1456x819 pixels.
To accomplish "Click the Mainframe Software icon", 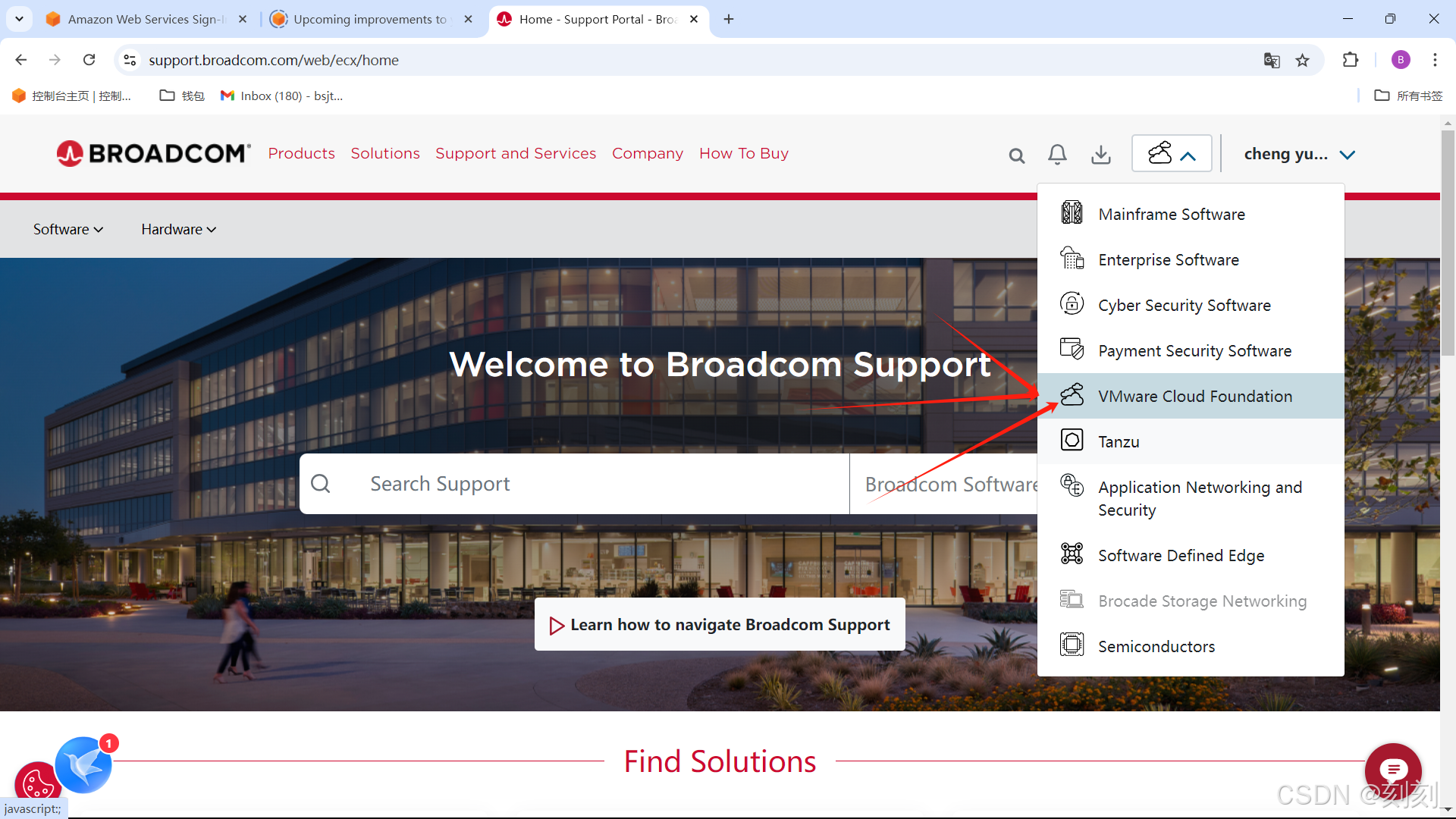I will point(1072,213).
